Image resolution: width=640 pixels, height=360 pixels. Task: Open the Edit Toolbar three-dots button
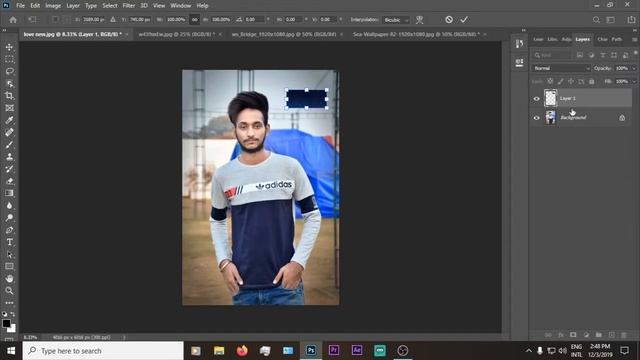[x=9, y=303]
